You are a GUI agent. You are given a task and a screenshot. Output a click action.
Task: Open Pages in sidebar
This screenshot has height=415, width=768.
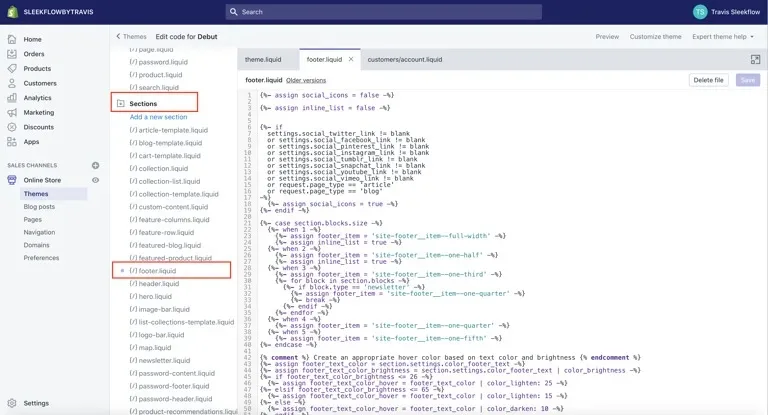[x=33, y=220]
